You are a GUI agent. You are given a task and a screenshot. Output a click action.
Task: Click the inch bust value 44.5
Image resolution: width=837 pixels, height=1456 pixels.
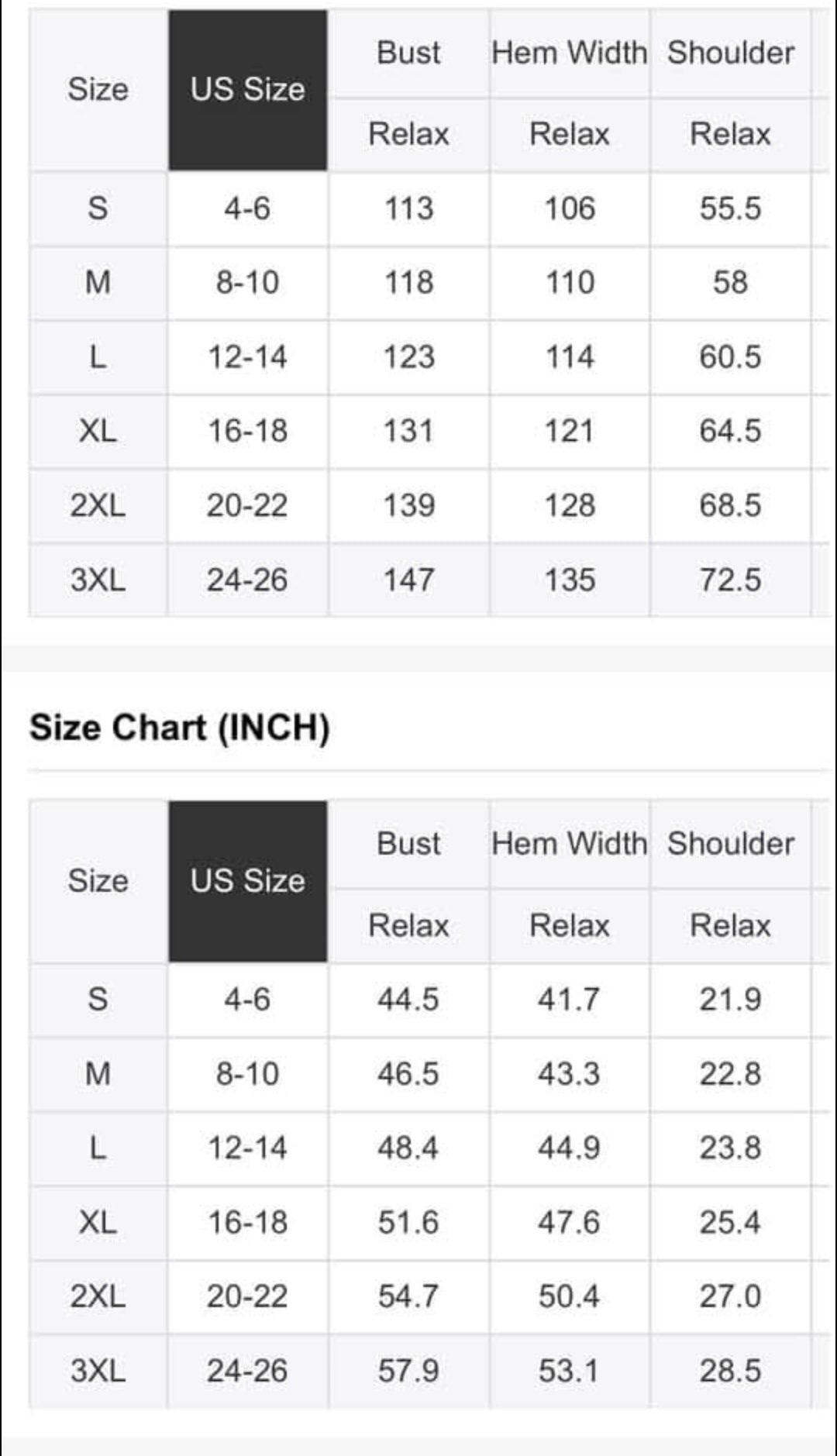(408, 1000)
